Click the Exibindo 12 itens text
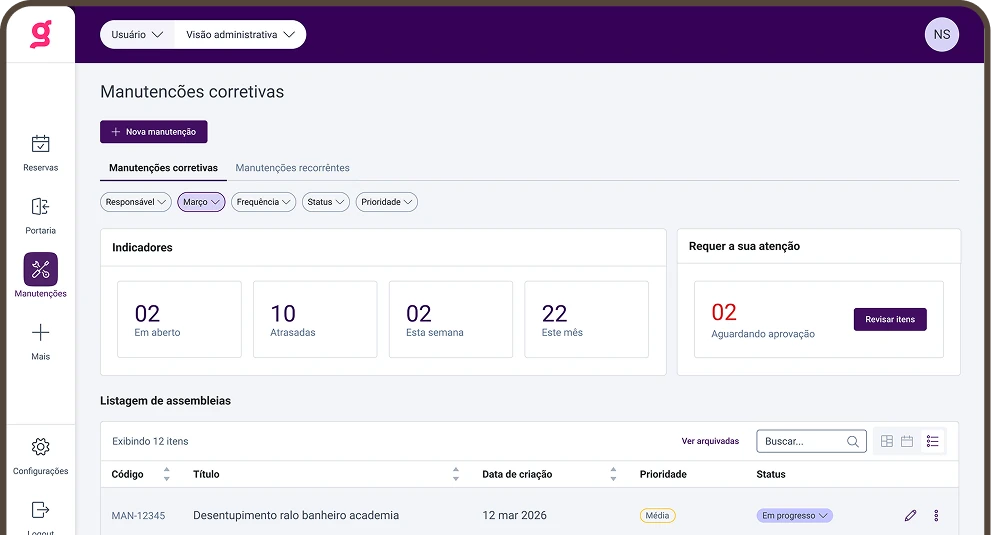The width and height of the screenshot is (991, 535). point(150,441)
